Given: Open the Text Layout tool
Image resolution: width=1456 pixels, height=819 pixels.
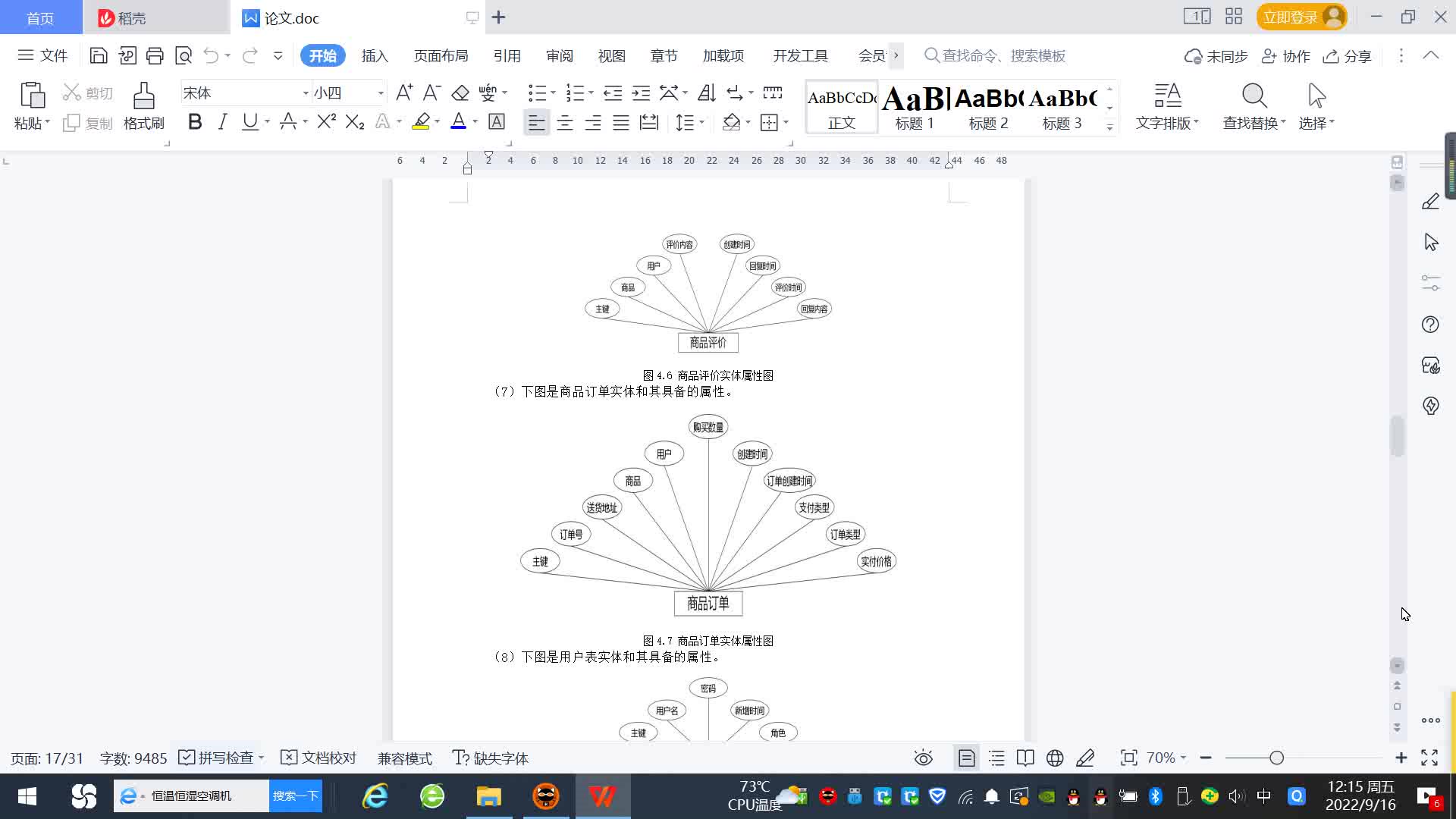Looking at the screenshot, I should click(x=1167, y=106).
